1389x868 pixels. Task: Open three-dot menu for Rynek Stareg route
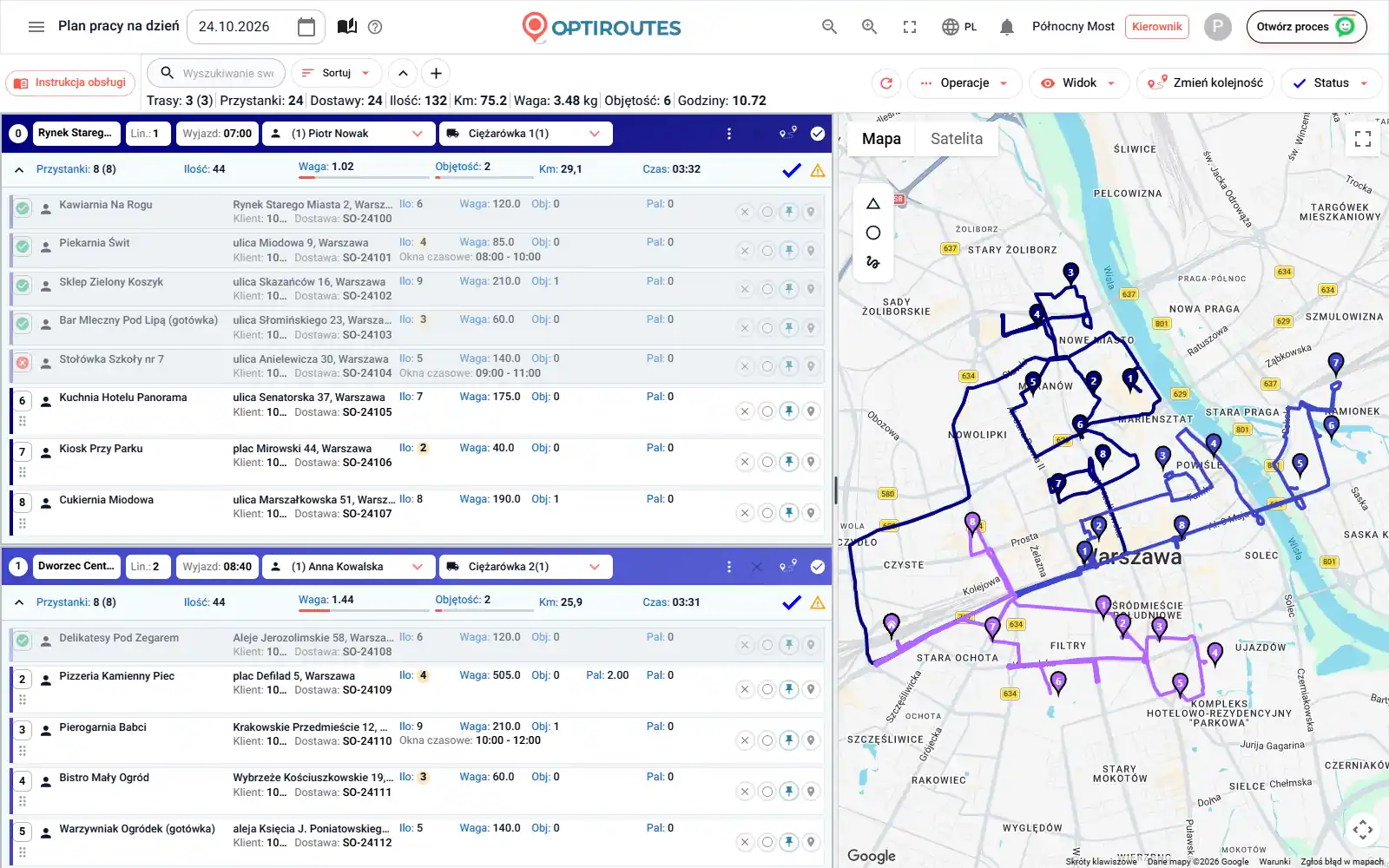(729, 134)
